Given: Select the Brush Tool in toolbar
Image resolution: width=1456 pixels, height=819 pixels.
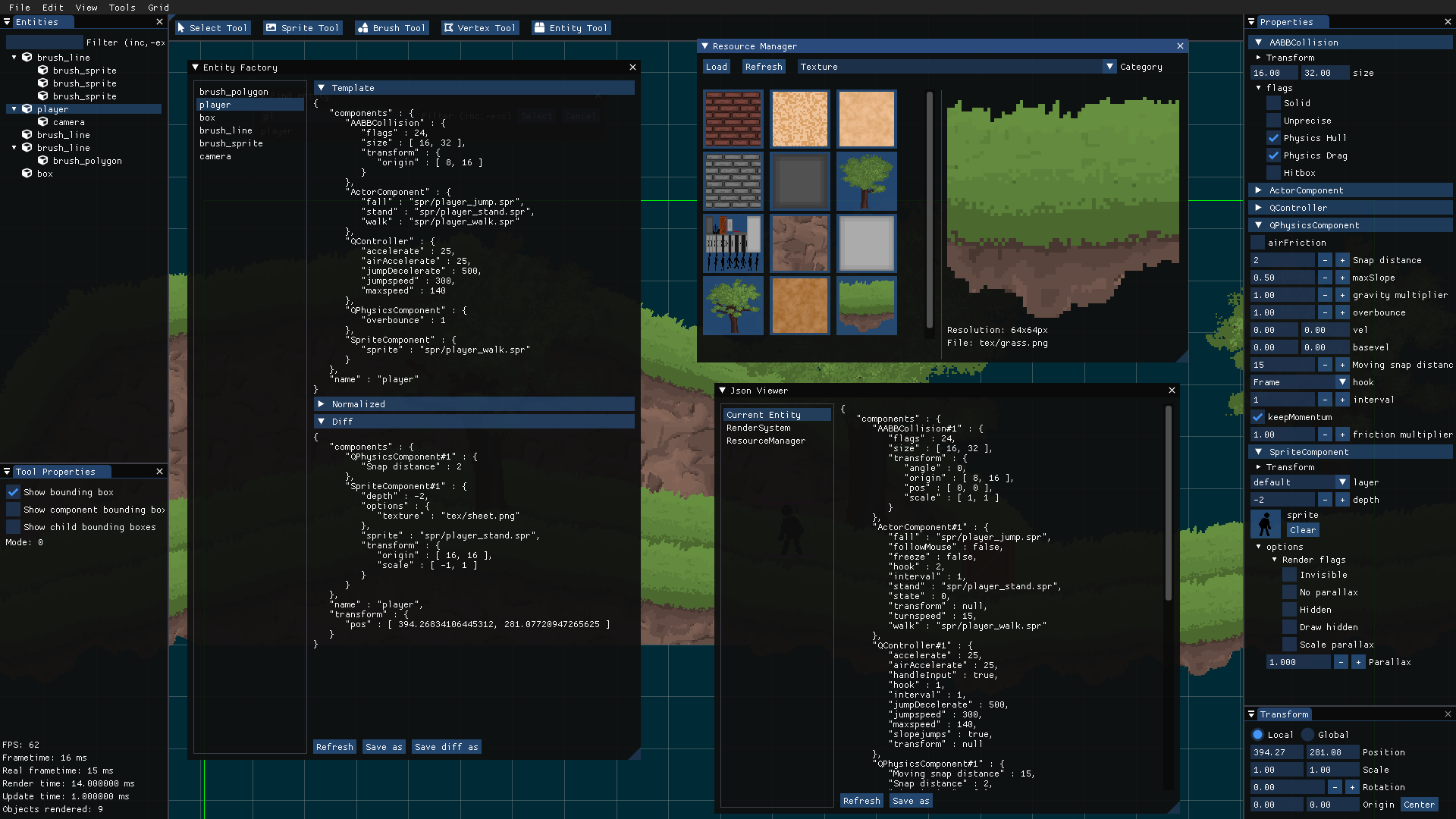Looking at the screenshot, I should pos(391,28).
